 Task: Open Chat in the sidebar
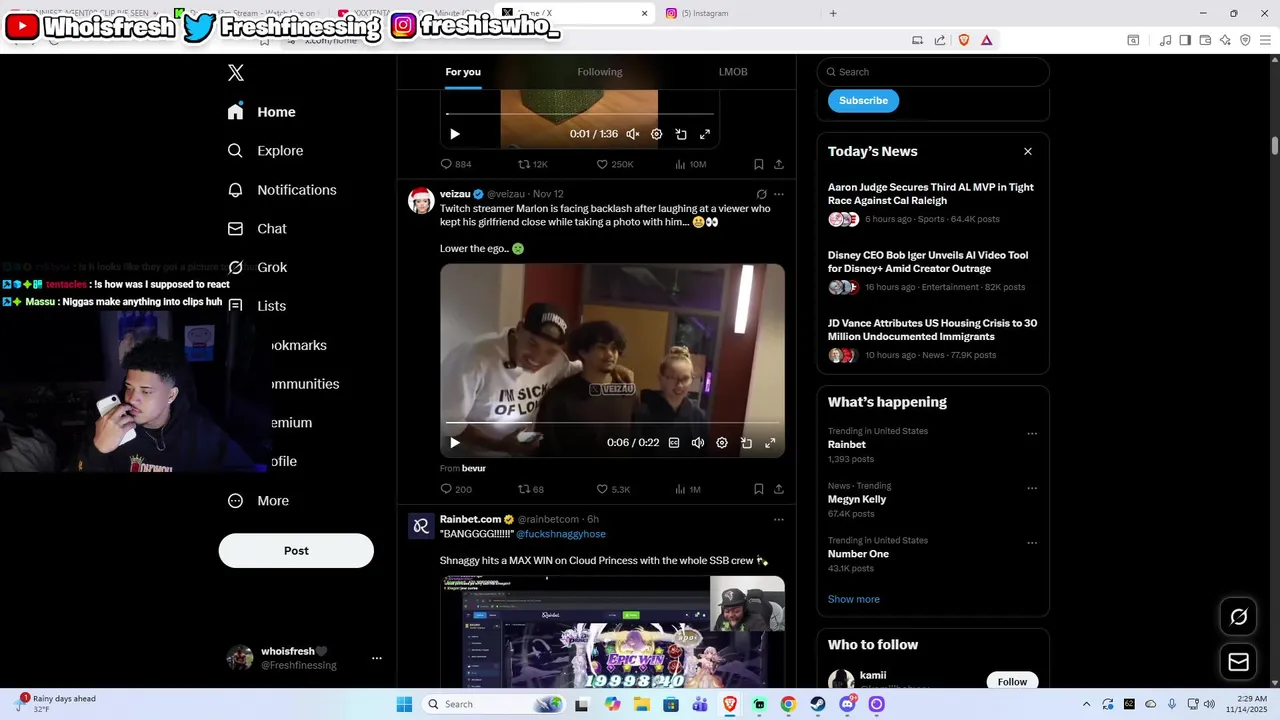pyautogui.click(x=257, y=229)
